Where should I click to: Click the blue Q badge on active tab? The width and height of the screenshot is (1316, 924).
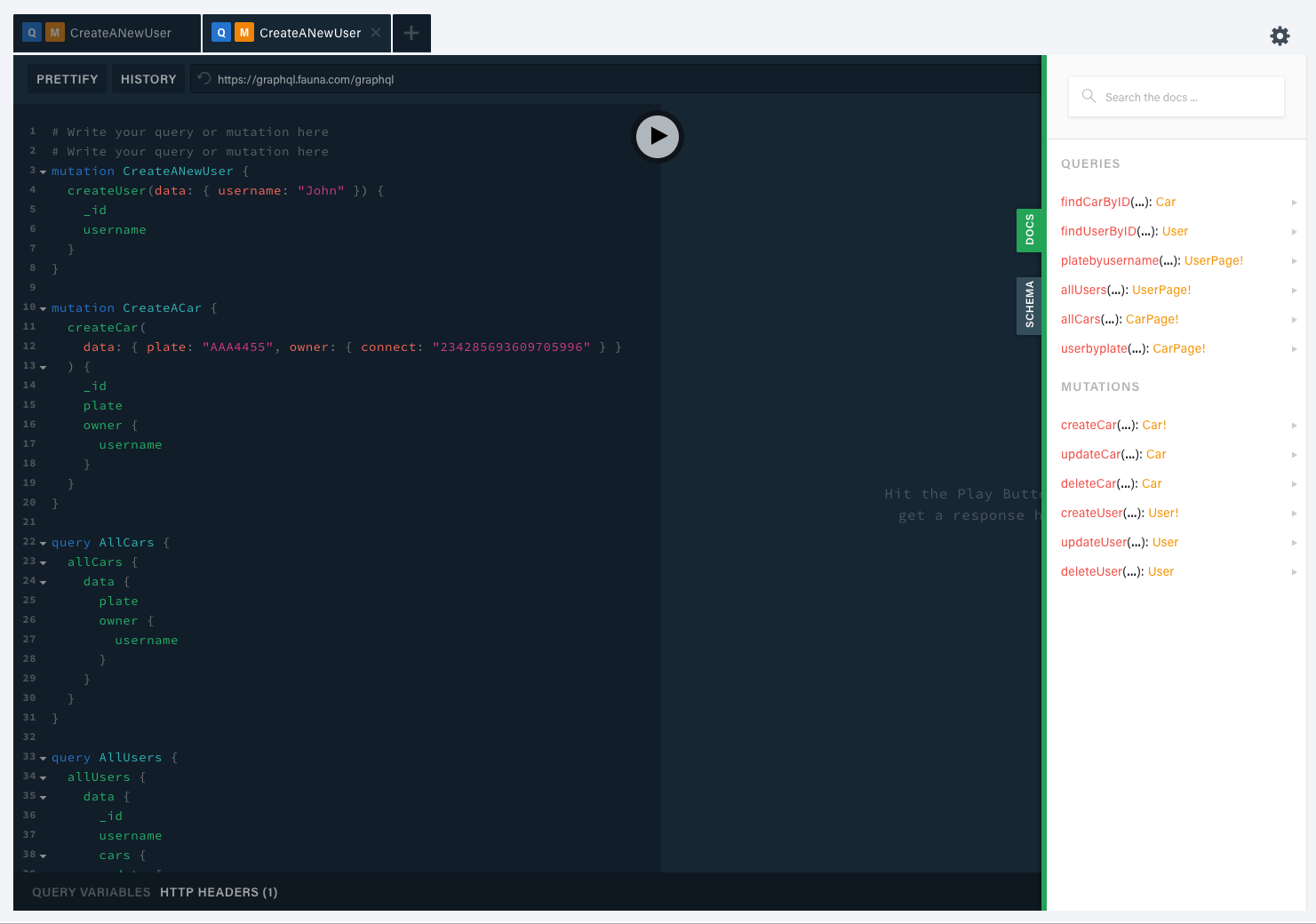click(221, 33)
